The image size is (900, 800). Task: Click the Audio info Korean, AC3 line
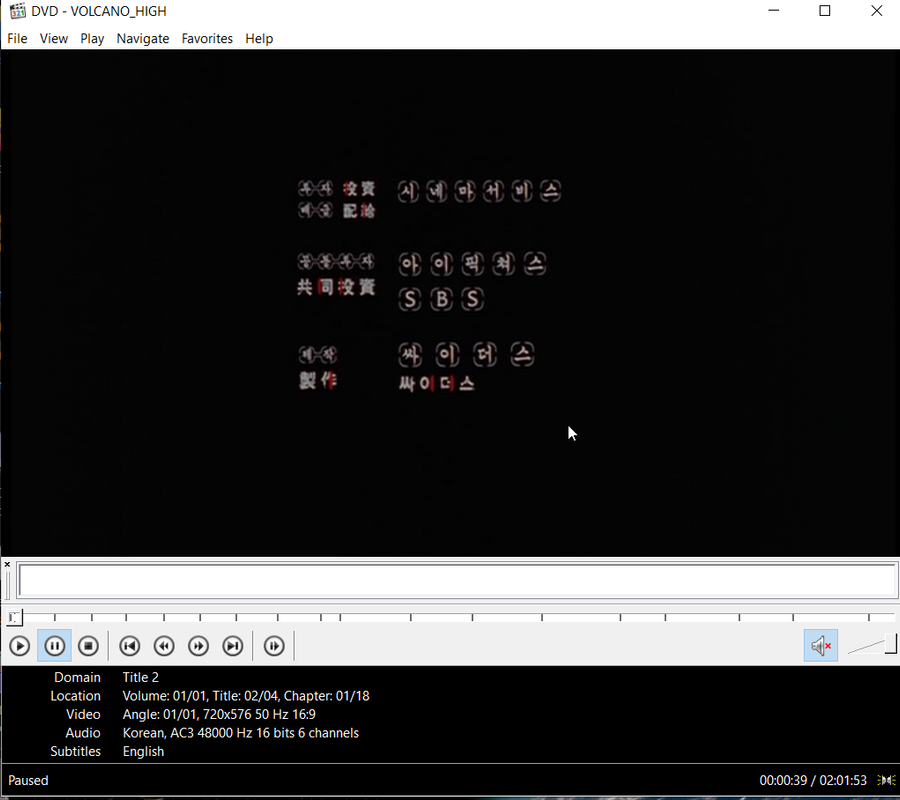(x=240, y=733)
